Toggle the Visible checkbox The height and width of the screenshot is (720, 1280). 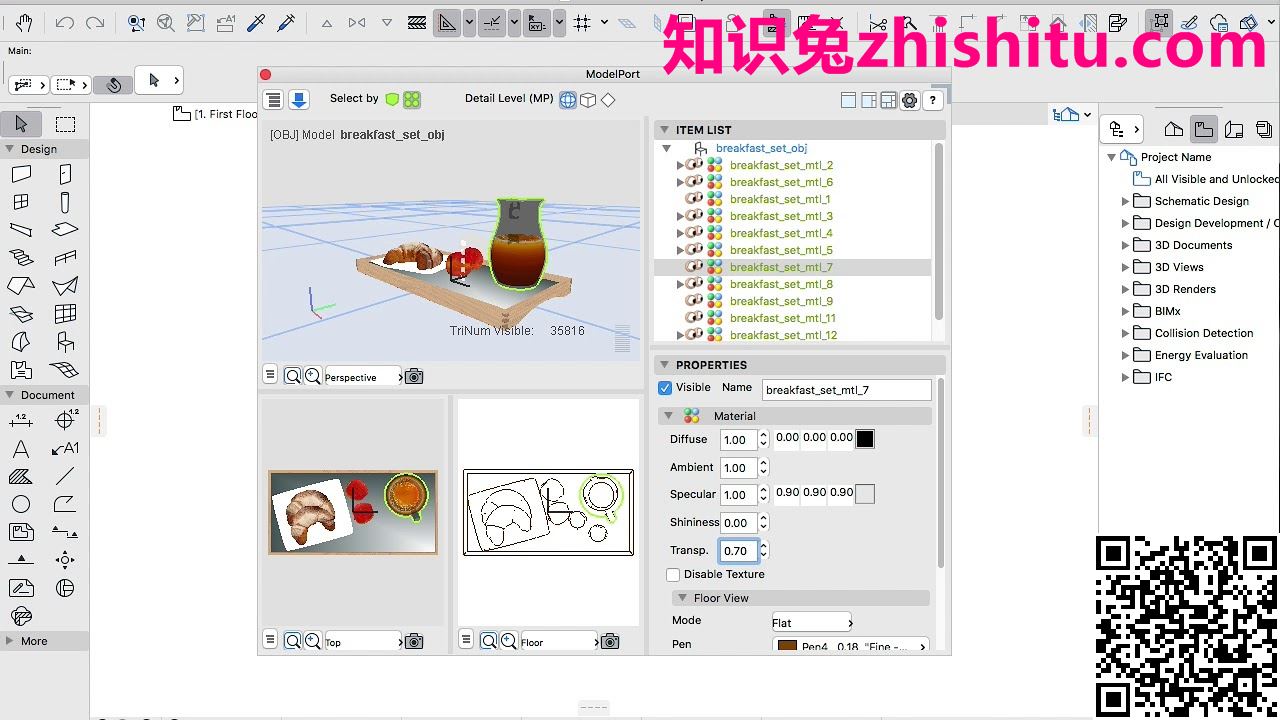(x=665, y=388)
